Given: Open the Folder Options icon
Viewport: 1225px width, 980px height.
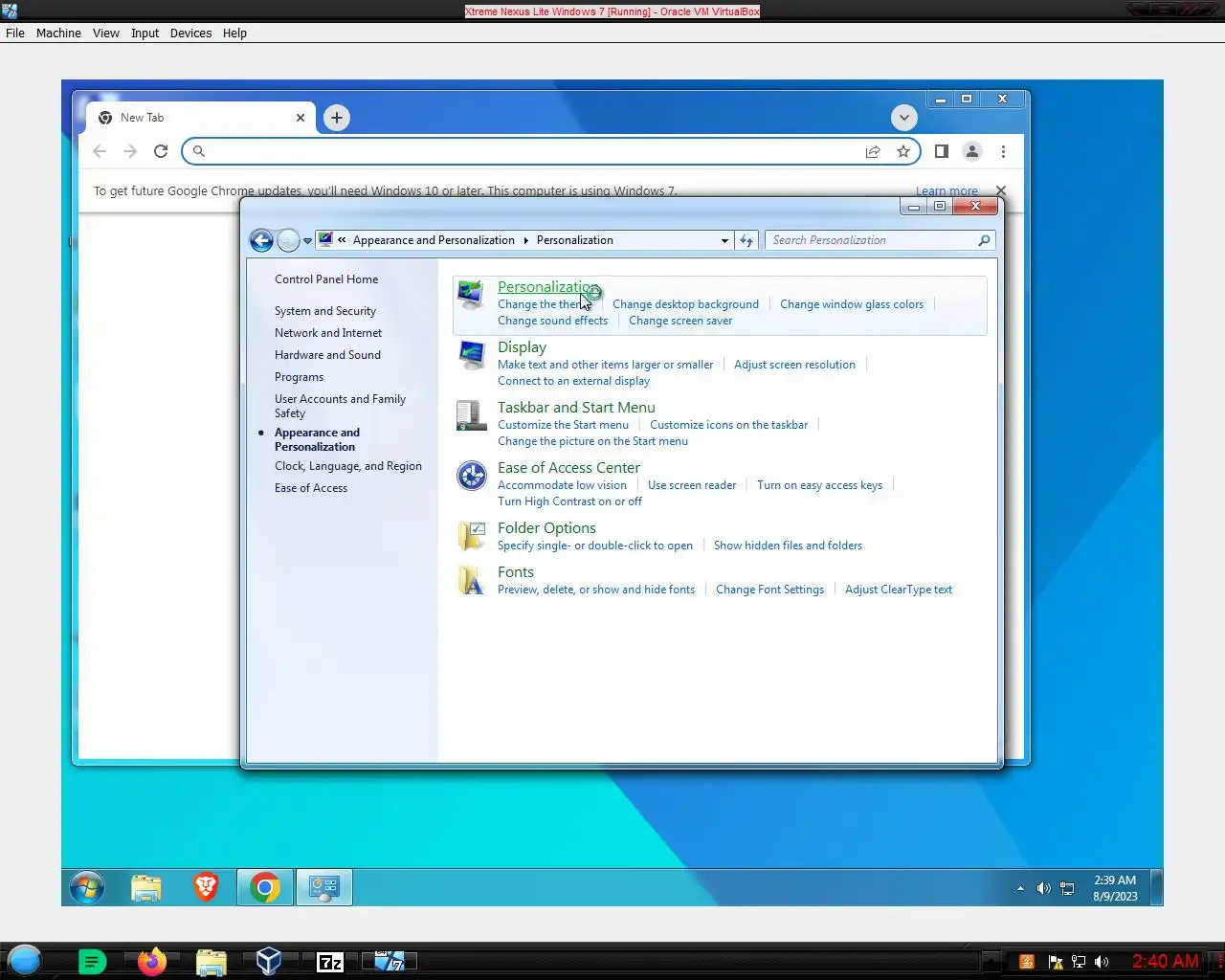Looking at the screenshot, I should [x=470, y=535].
